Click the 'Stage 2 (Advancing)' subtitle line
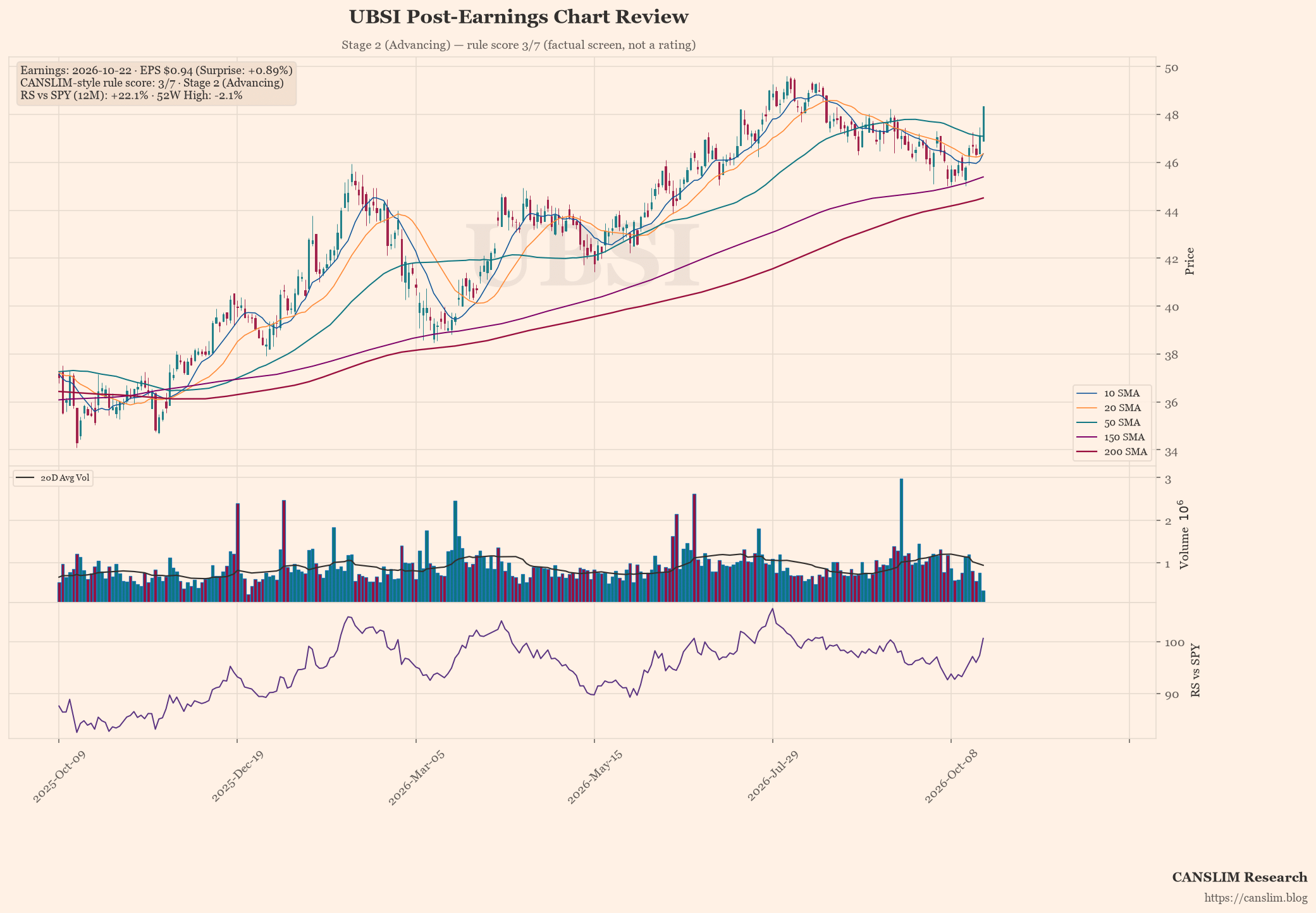Image resolution: width=1316 pixels, height=913 pixels. 519,45
